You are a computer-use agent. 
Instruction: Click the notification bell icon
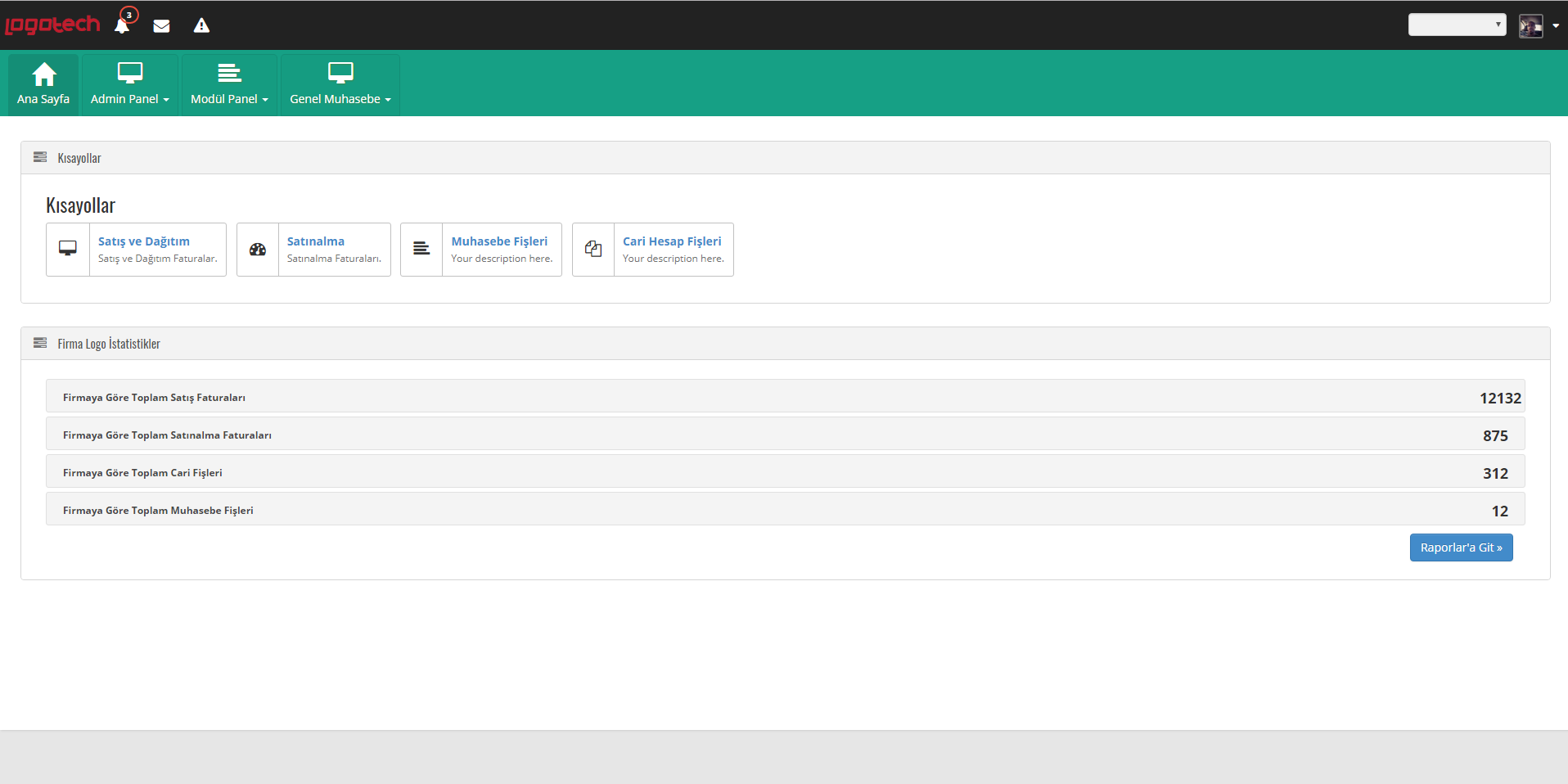(x=122, y=25)
